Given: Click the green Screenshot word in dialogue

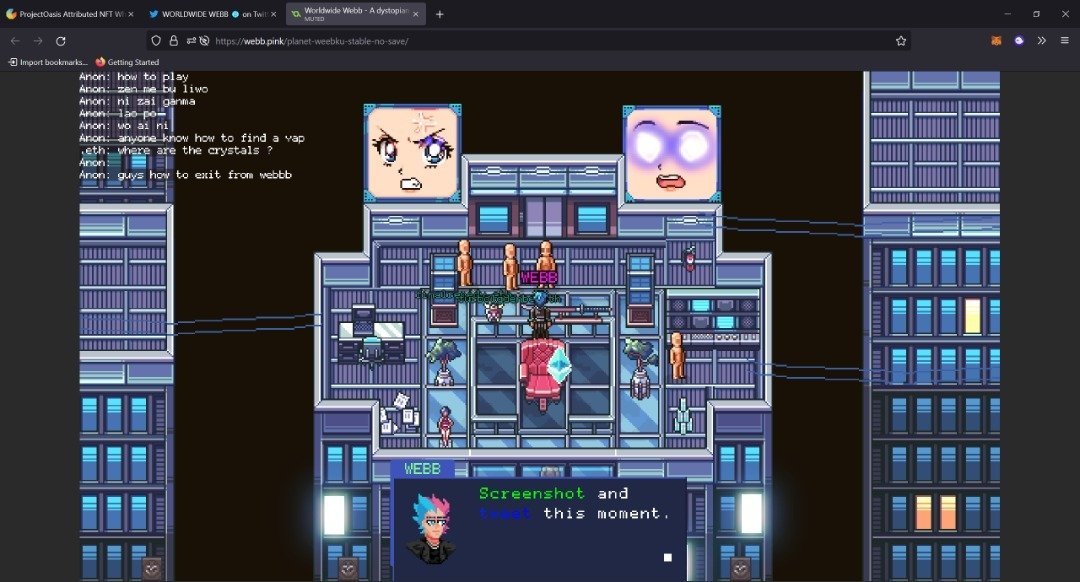Looking at the screenshot, I should [532, 493].
